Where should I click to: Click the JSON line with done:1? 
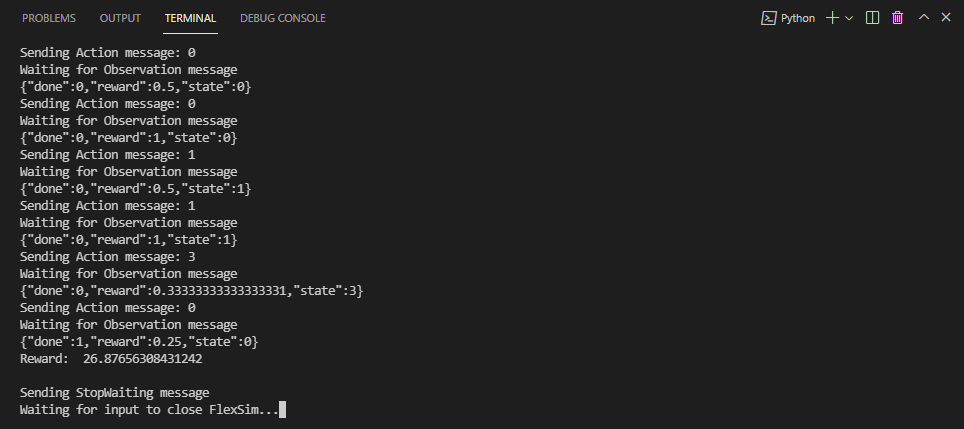tap(139, 342)
